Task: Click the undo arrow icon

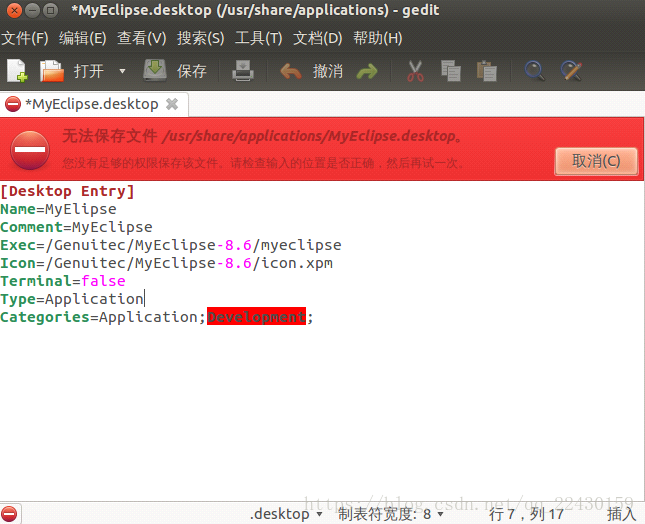Action: [x=291, y=71]
